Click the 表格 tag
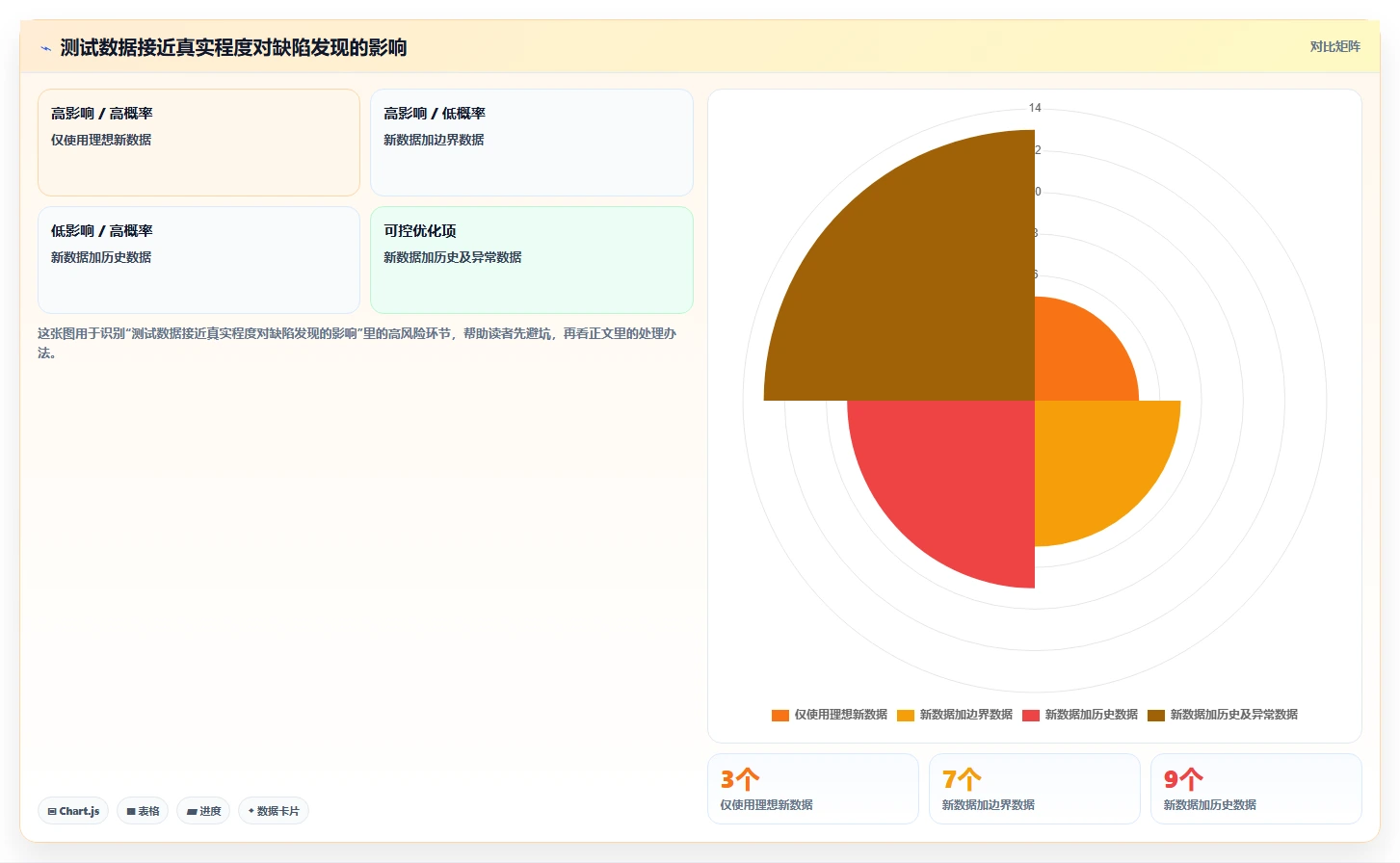 click(143, 811)
